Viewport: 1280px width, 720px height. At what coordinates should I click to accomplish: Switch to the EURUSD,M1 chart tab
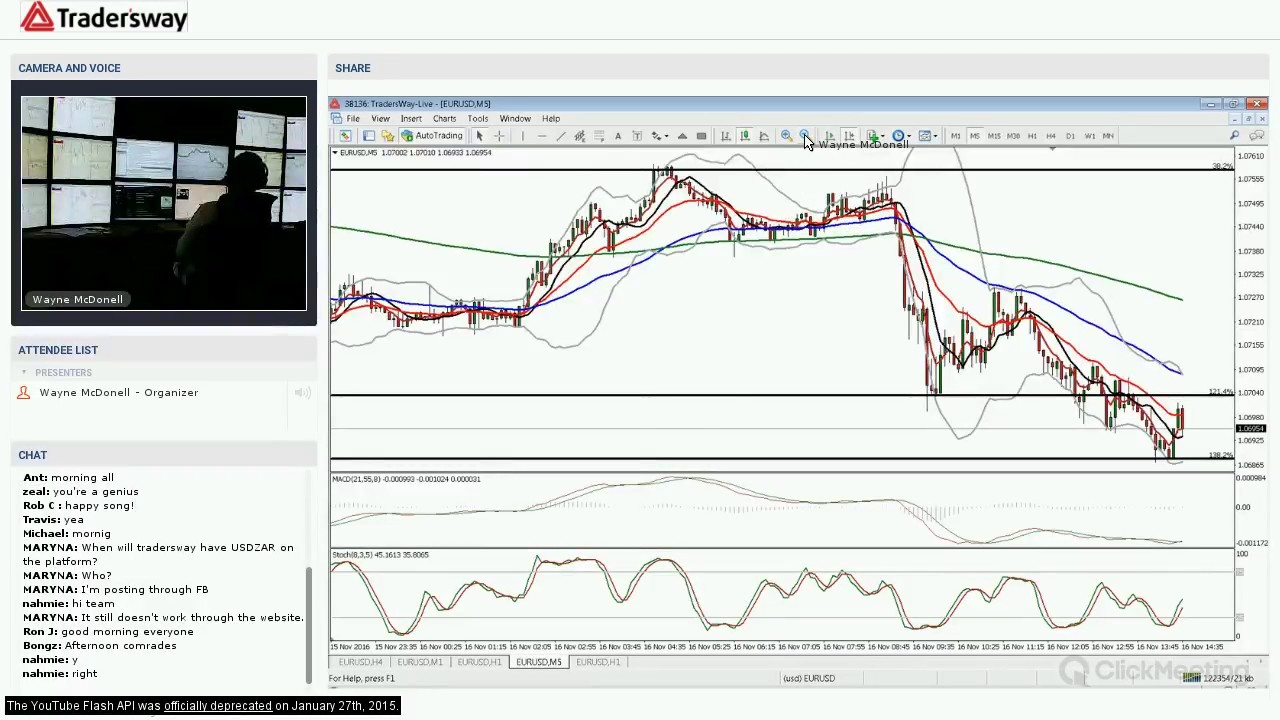click(x=420, y=662)
